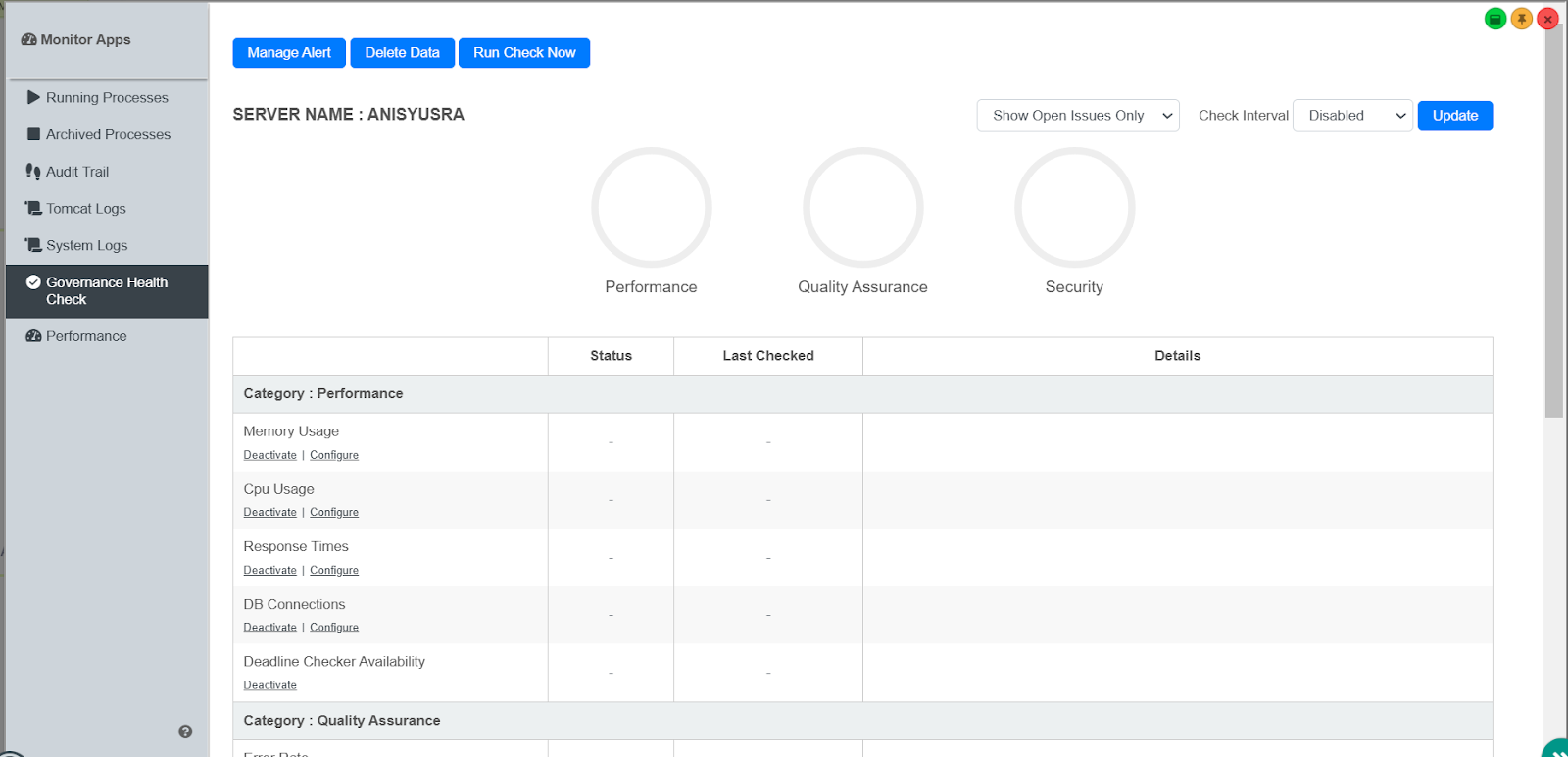Image resolution: width=1568 pixels, height=757 pixels.
Task: Click the Delete Data button
Action: click(402, 53)
